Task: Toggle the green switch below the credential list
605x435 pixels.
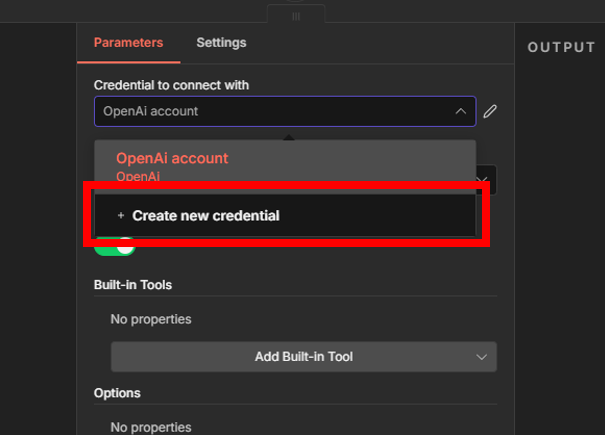Action: click(x=114, y=247)
